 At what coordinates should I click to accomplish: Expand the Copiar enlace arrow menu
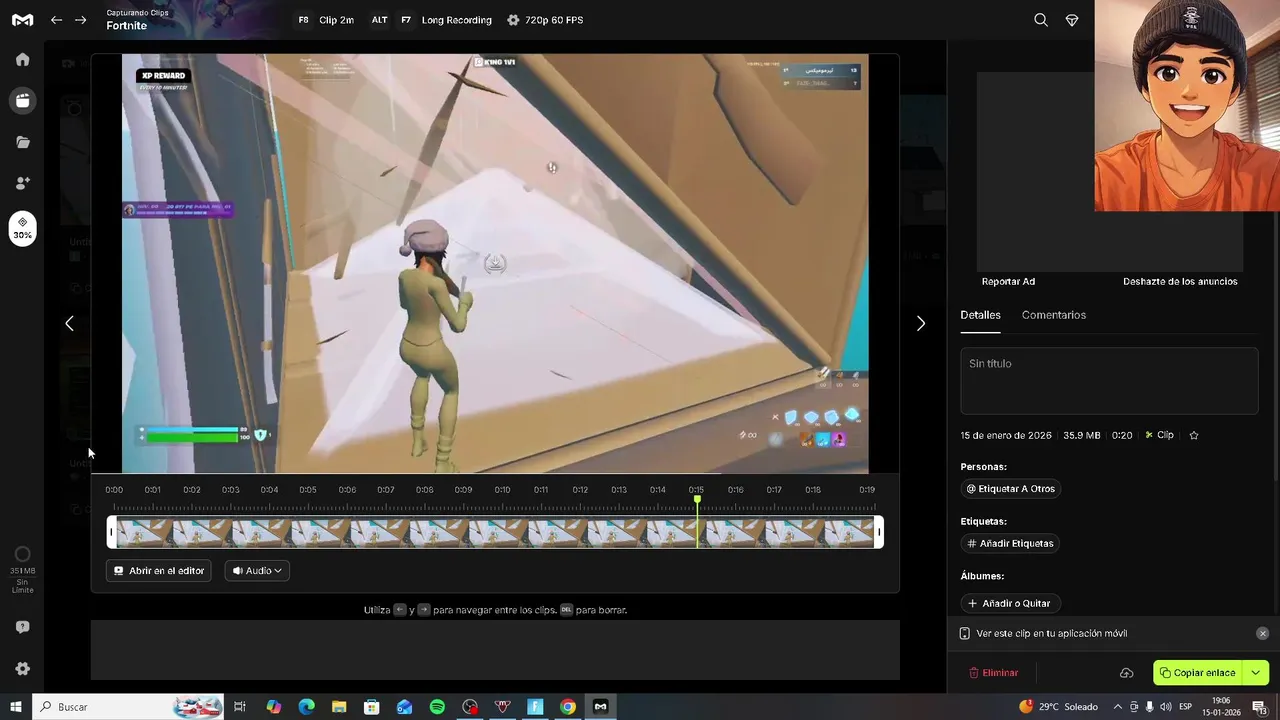point(1256,673)
